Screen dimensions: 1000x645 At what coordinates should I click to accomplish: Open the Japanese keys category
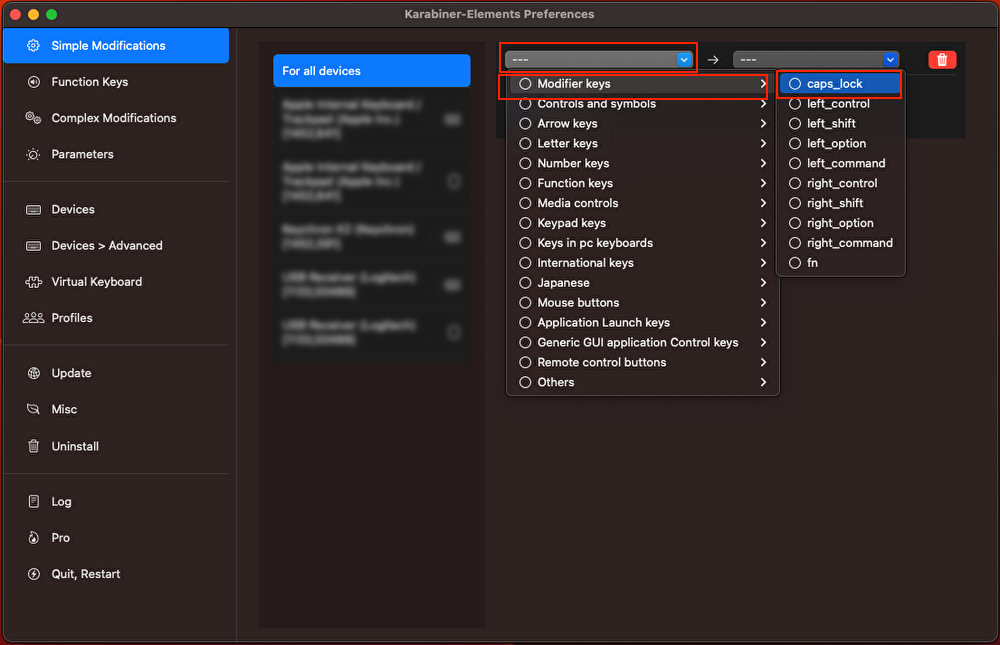click(x=642, y=283)
